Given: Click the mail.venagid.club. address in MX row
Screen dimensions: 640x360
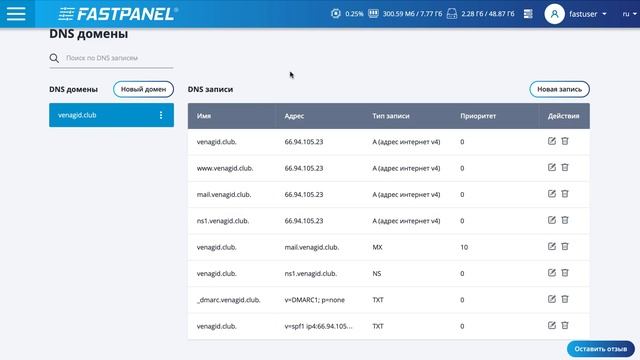Looking at the screenshot, I should 312,247.
